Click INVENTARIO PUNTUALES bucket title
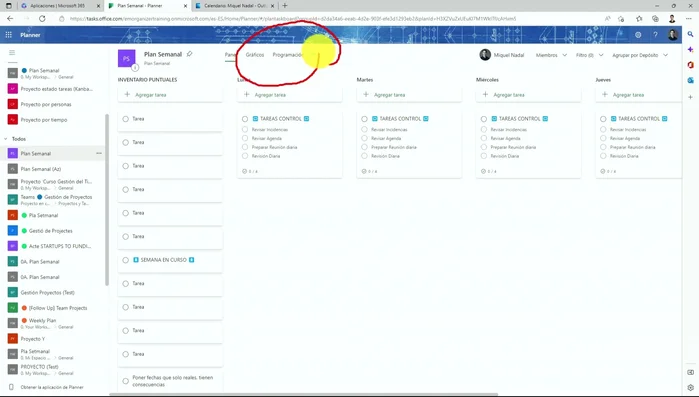The image size is (699, 397). tap(147, 80)
